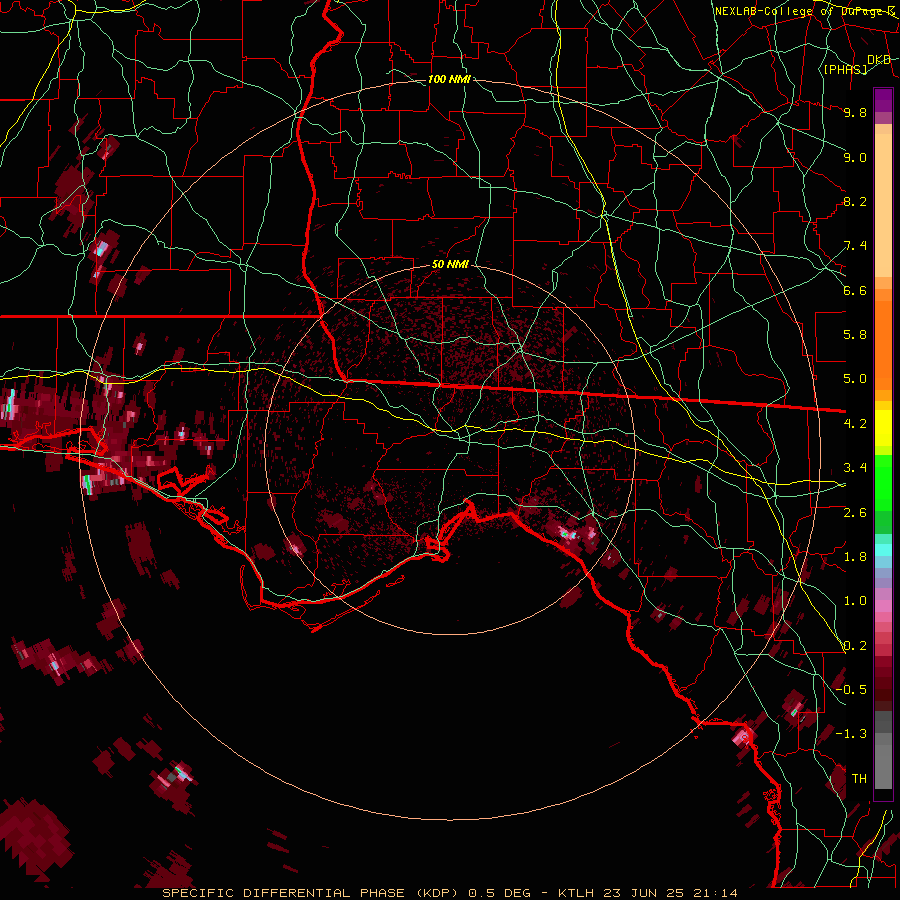Pick the bright green color bar segment

883,481
